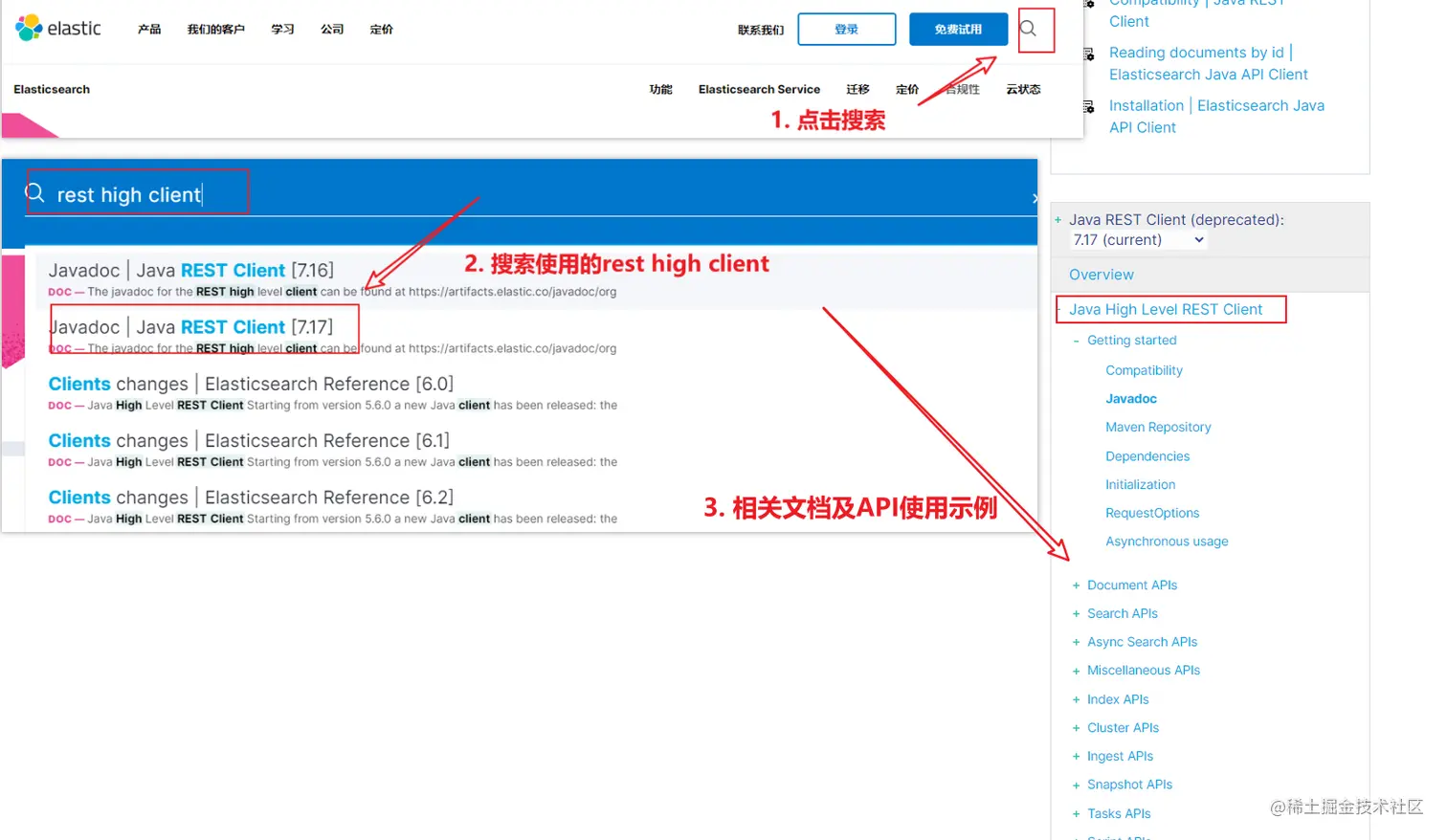Open the Overview link
This screenshot has height=840, width=1447.
(1102, 275)
